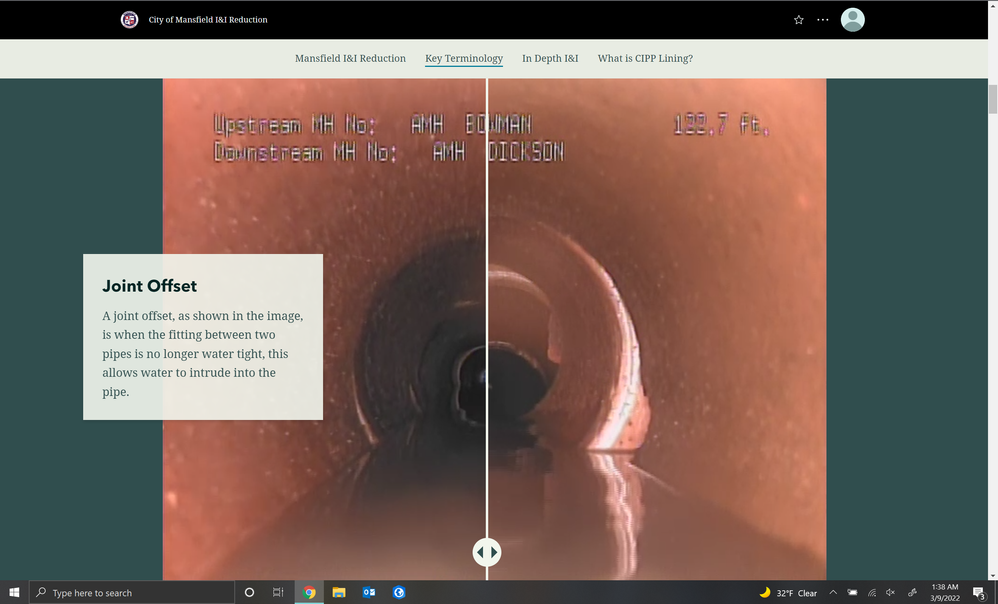Go to Mansfield I&I Reduction section
The height and width of the screenshot is (604, 998).
point(350,59)
